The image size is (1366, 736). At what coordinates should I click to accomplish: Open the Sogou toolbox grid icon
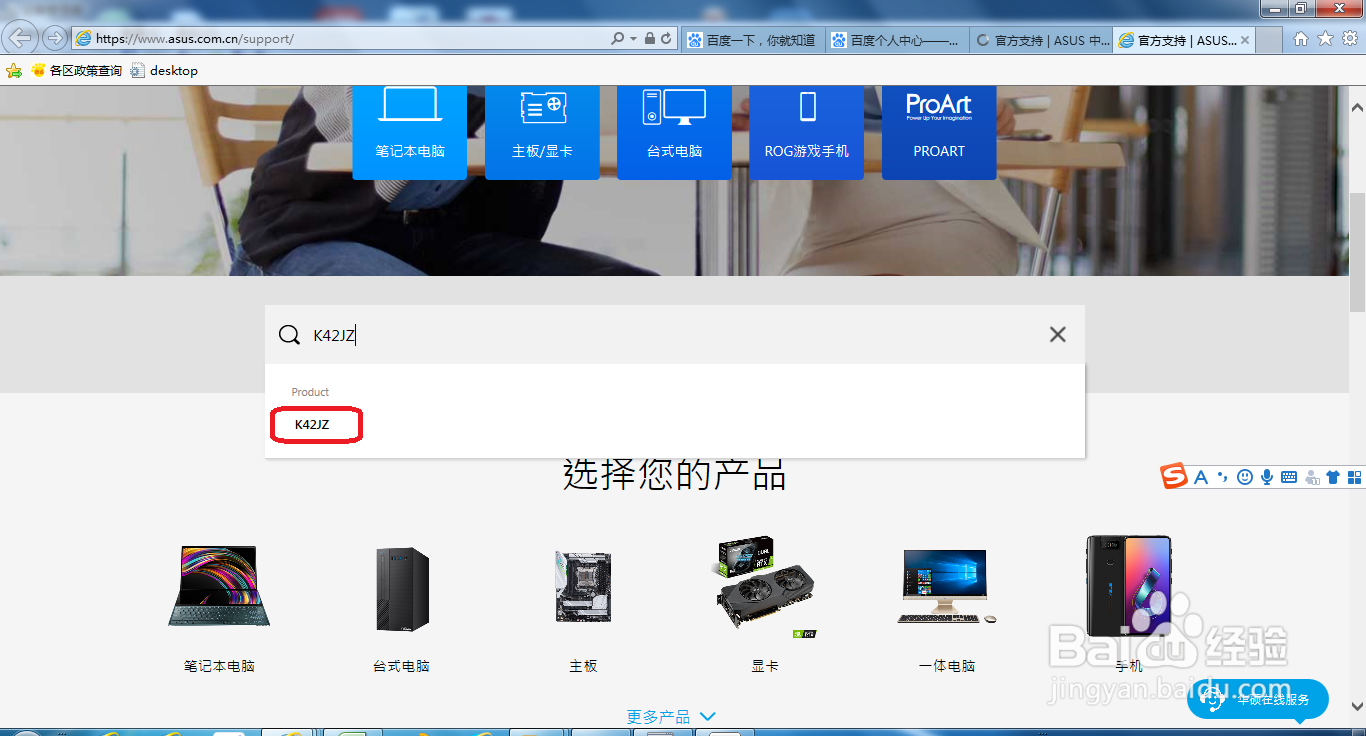tap(1355, 477)
